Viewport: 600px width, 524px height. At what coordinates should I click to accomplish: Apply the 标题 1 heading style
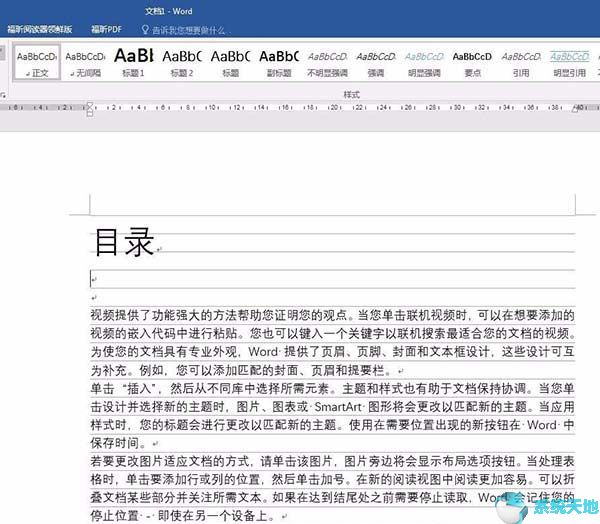tap(133, 62)
